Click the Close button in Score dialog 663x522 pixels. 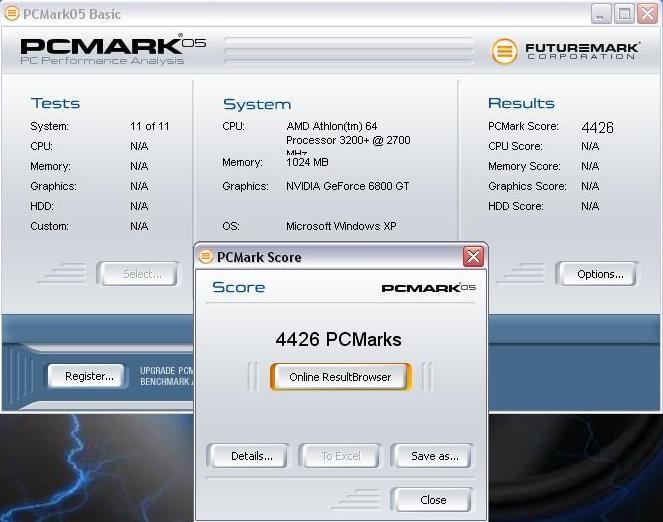click(433, 500)
